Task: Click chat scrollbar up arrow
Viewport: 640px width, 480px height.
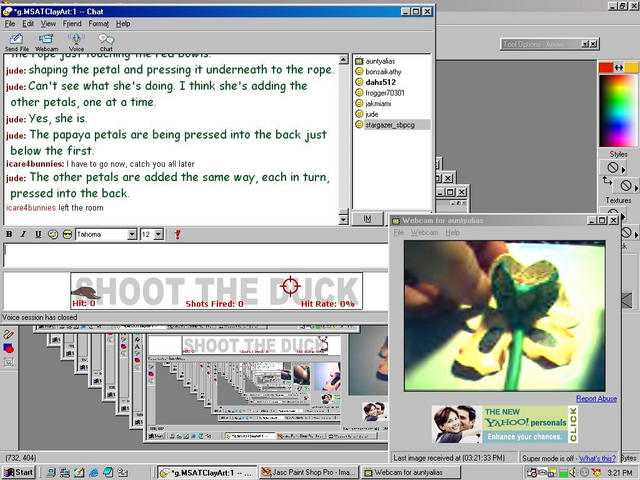Action: pyautogui.click(x=344, y=60)
